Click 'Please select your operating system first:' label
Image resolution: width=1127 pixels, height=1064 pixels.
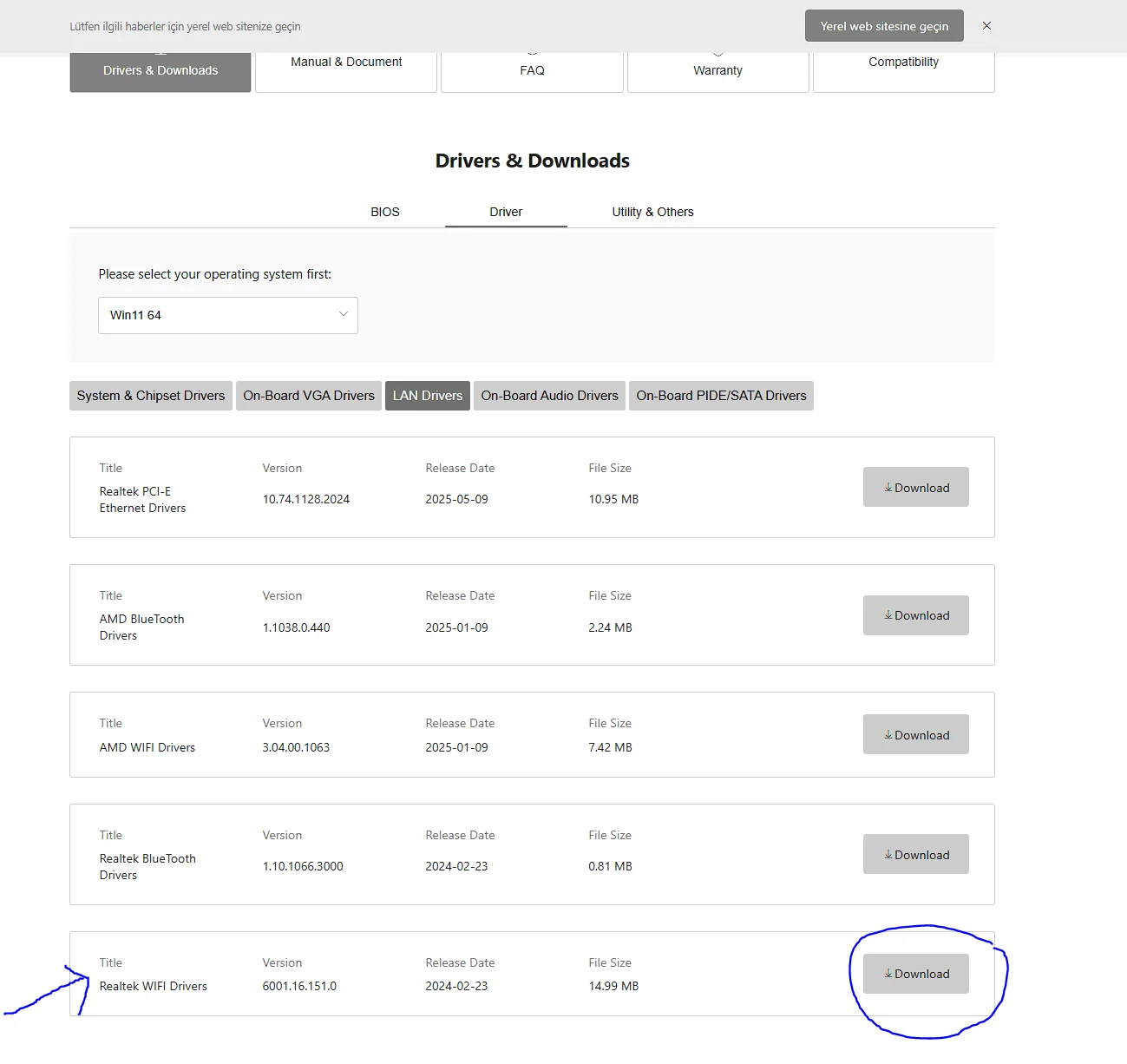click(x=215, y=274)
